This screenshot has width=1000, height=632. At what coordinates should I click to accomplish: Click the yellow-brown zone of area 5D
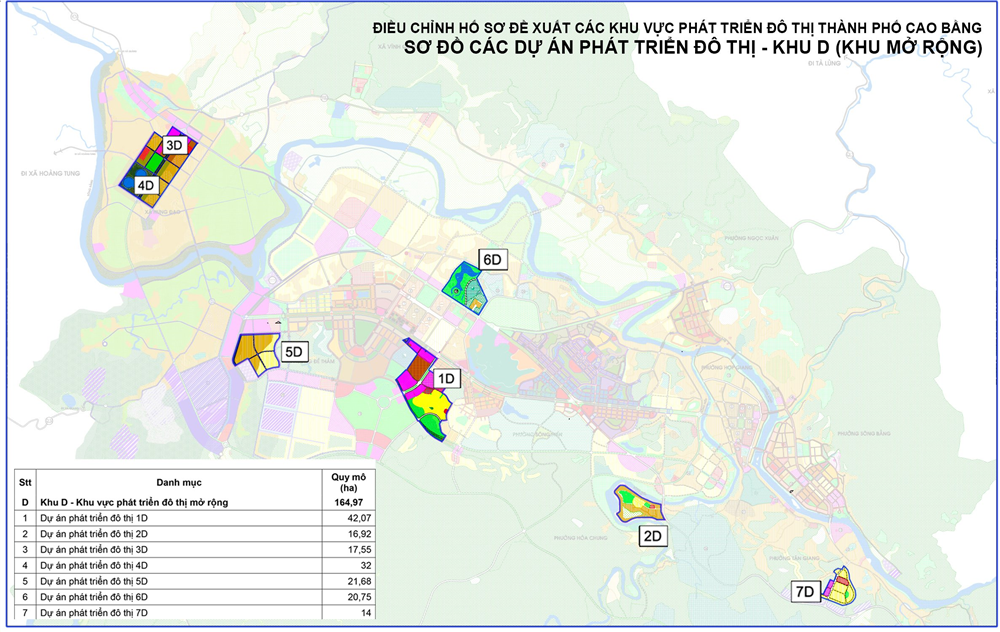pyautogui.click(x=254, y=352)
